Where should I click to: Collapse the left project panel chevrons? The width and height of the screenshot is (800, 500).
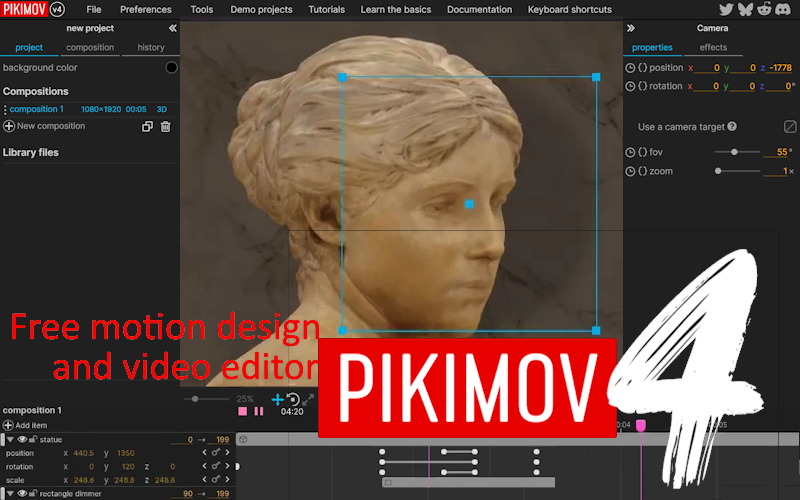172,28
